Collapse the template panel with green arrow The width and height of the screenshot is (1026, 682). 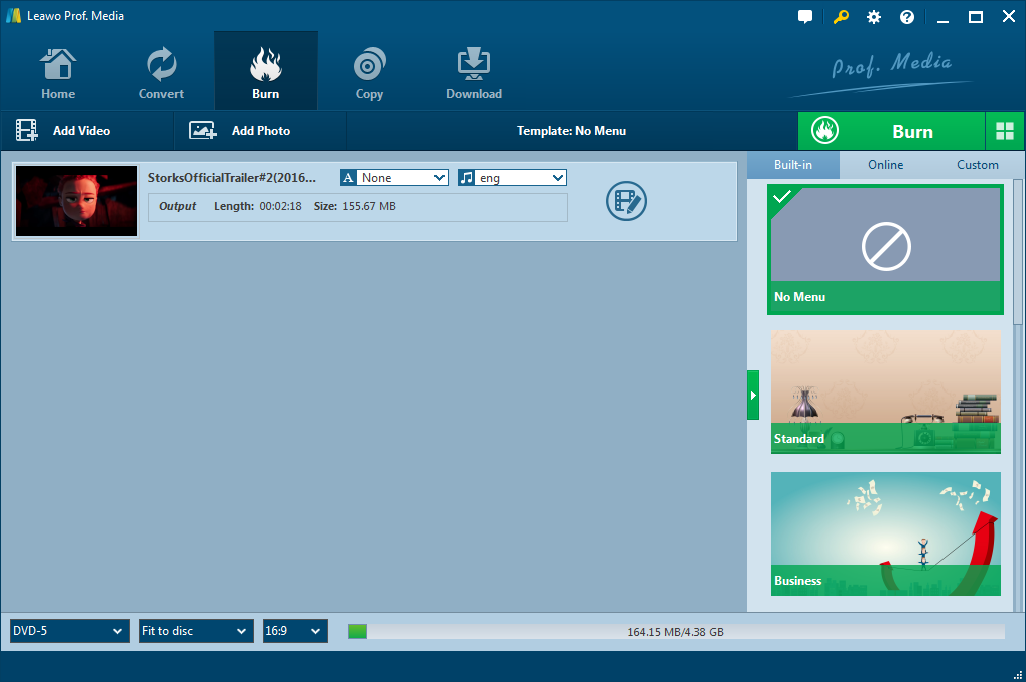[x=753, y=395]
